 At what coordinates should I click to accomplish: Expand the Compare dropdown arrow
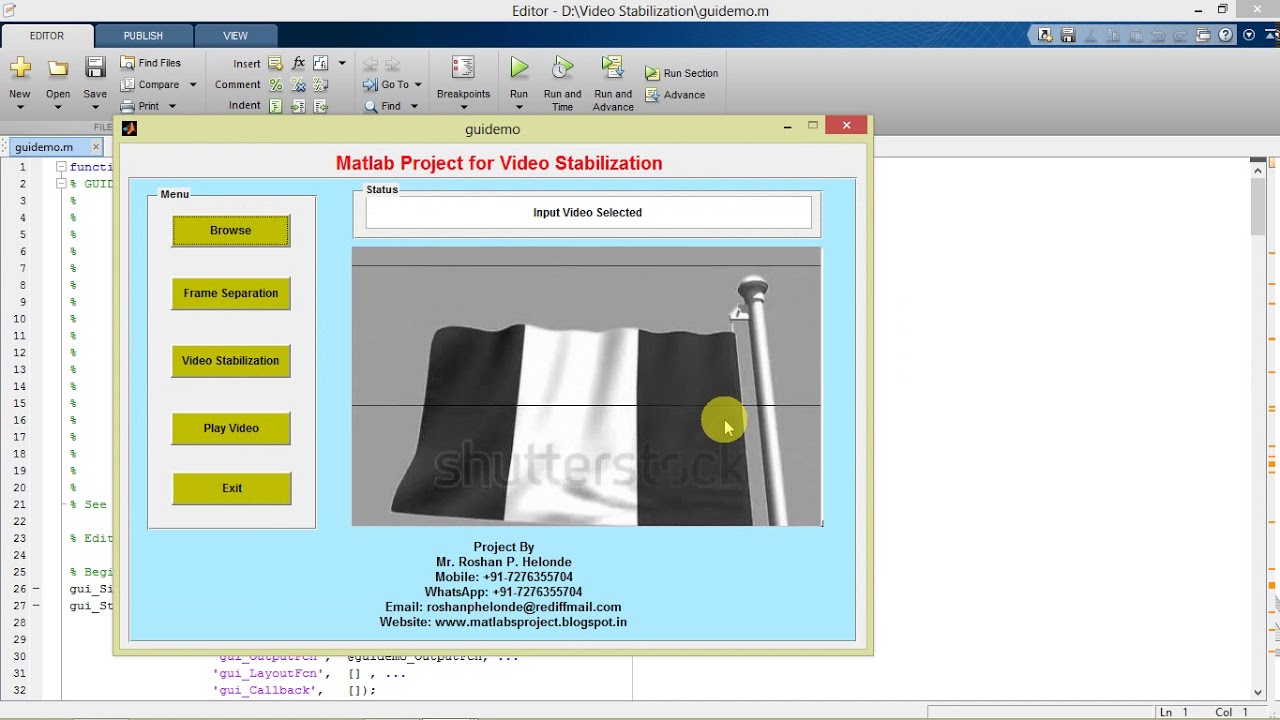tap(193, 85)
